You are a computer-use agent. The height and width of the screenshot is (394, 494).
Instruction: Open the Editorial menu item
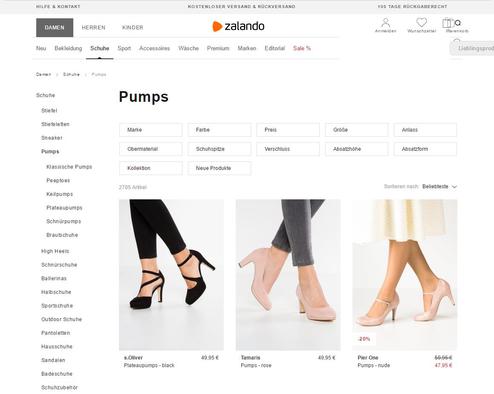275,48
